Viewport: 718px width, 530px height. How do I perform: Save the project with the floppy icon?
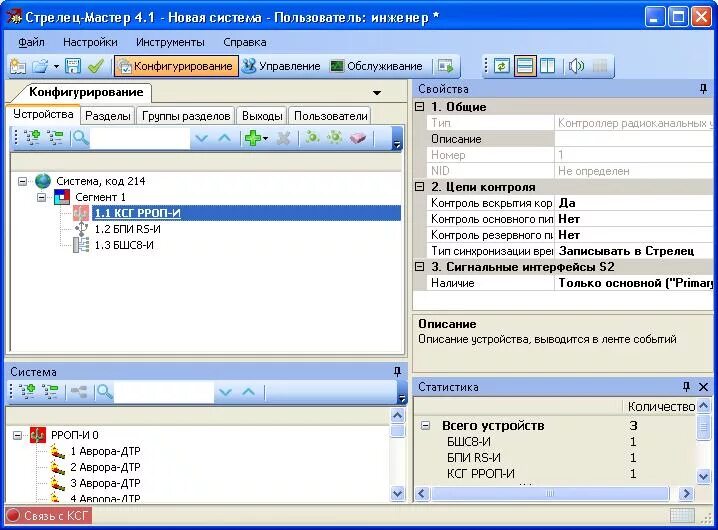(x=73, y=66)
